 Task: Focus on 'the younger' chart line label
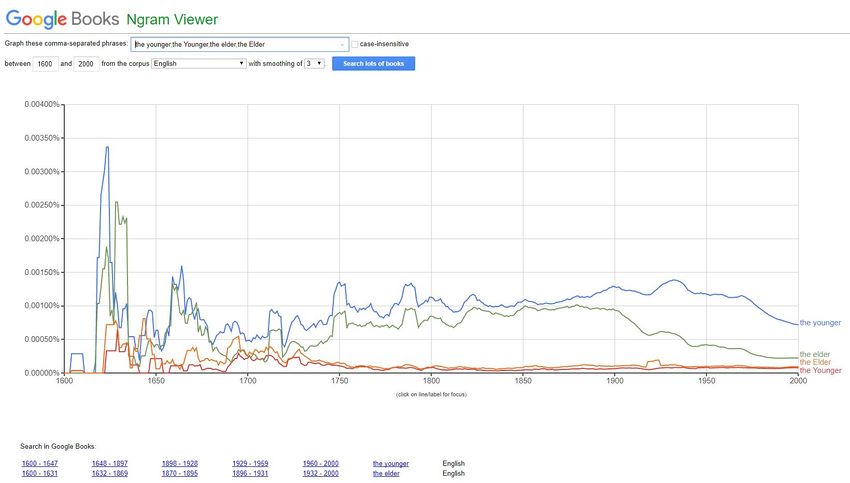click(820, 323)
